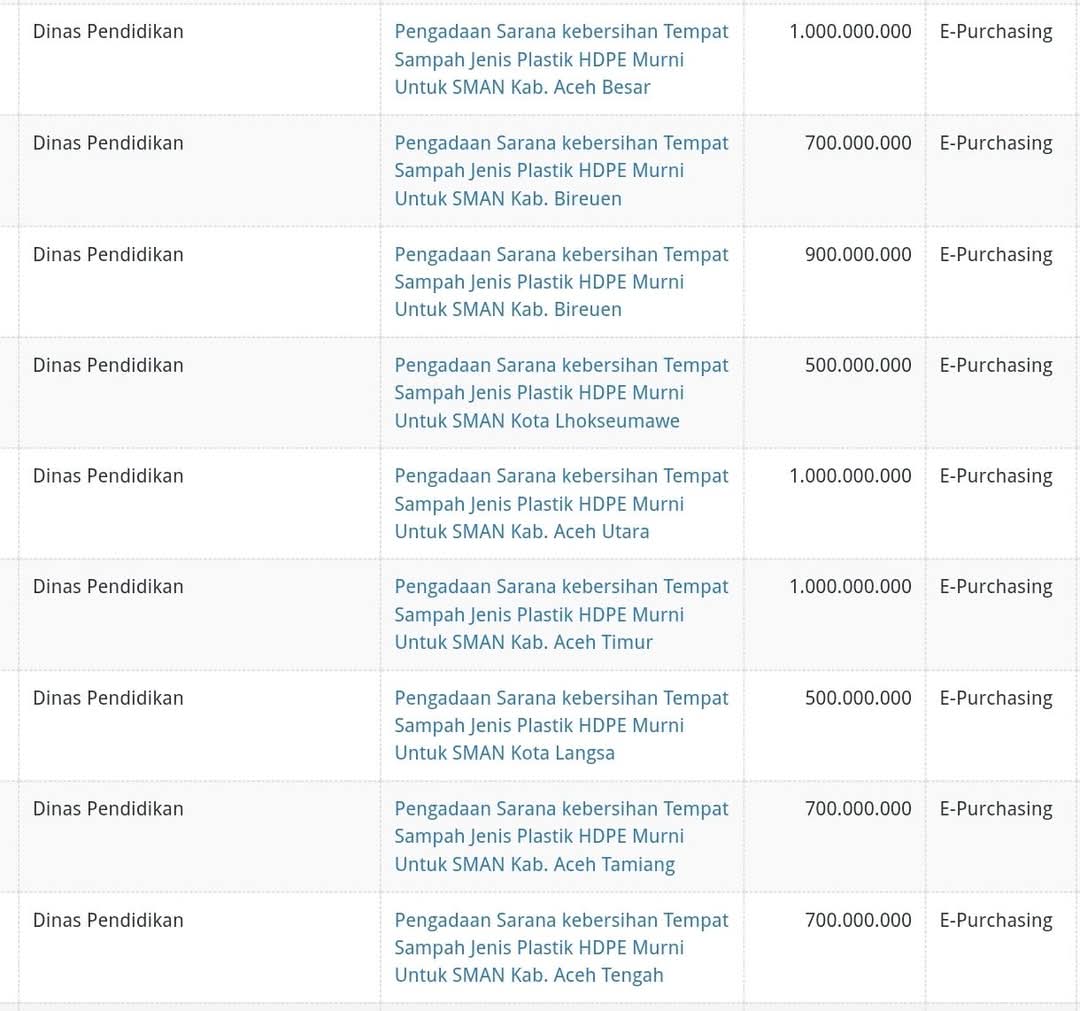Screen dimensions: 1080x1011
Task: Select the 700.000.000 amount in Aceh Tamiang row
Action: [858, 809]
